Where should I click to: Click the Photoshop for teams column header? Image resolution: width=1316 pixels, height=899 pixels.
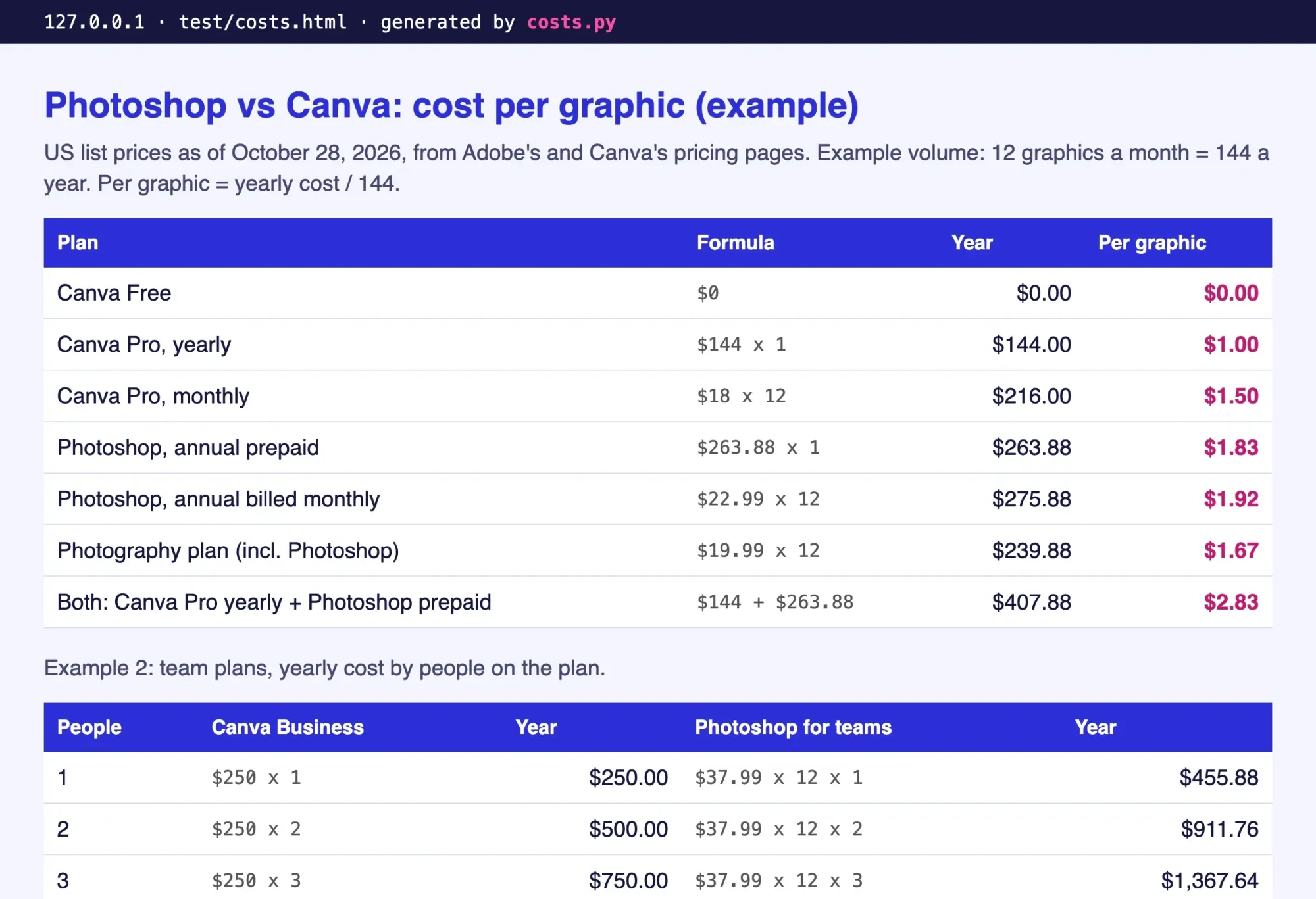[793, 727]
